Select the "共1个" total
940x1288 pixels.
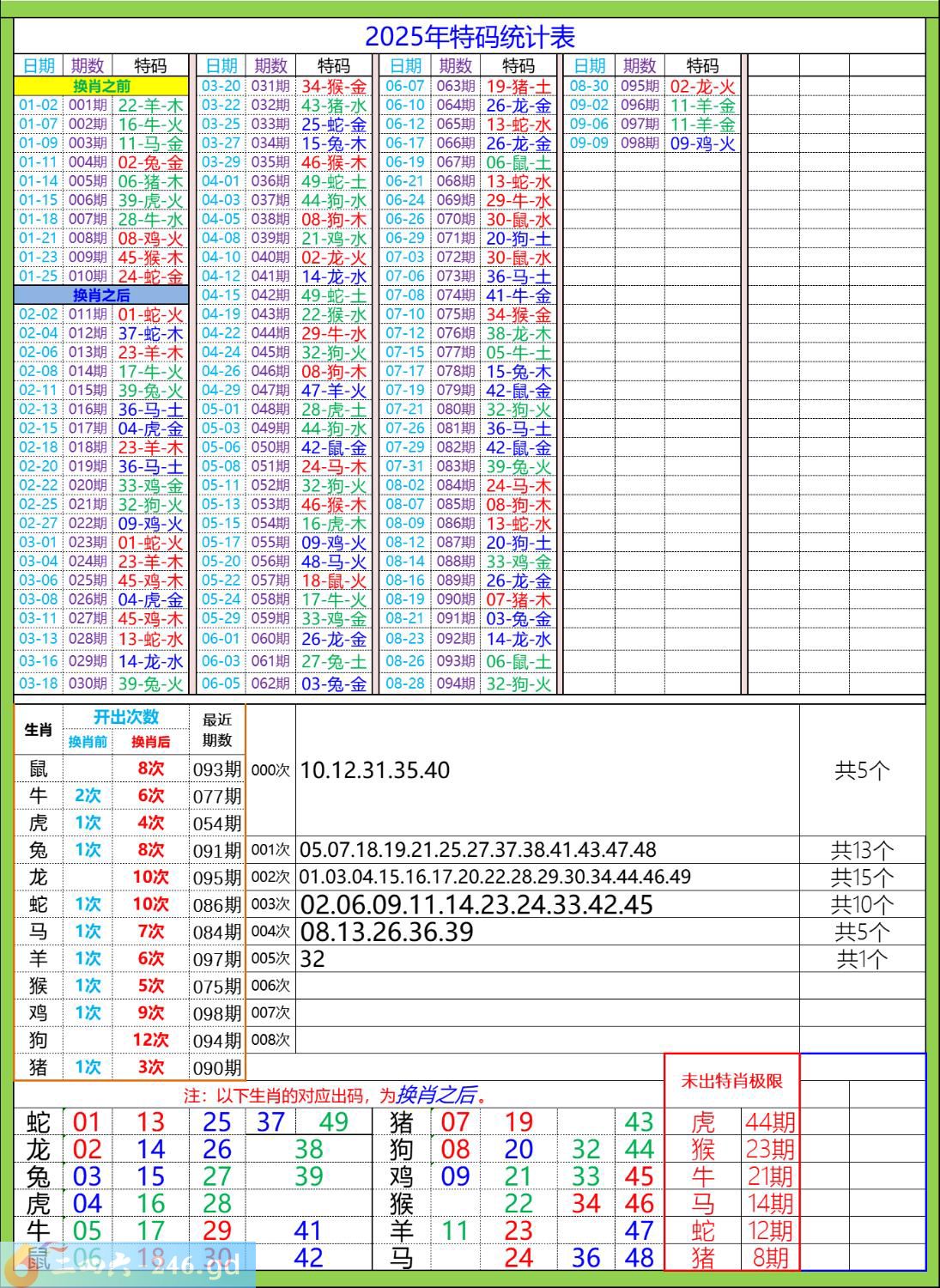(863, 959)
